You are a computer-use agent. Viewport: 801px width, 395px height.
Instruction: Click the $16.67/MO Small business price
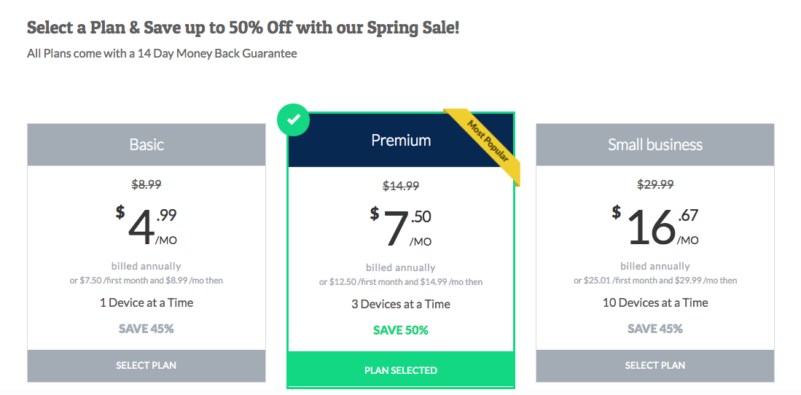click(655, 225)
